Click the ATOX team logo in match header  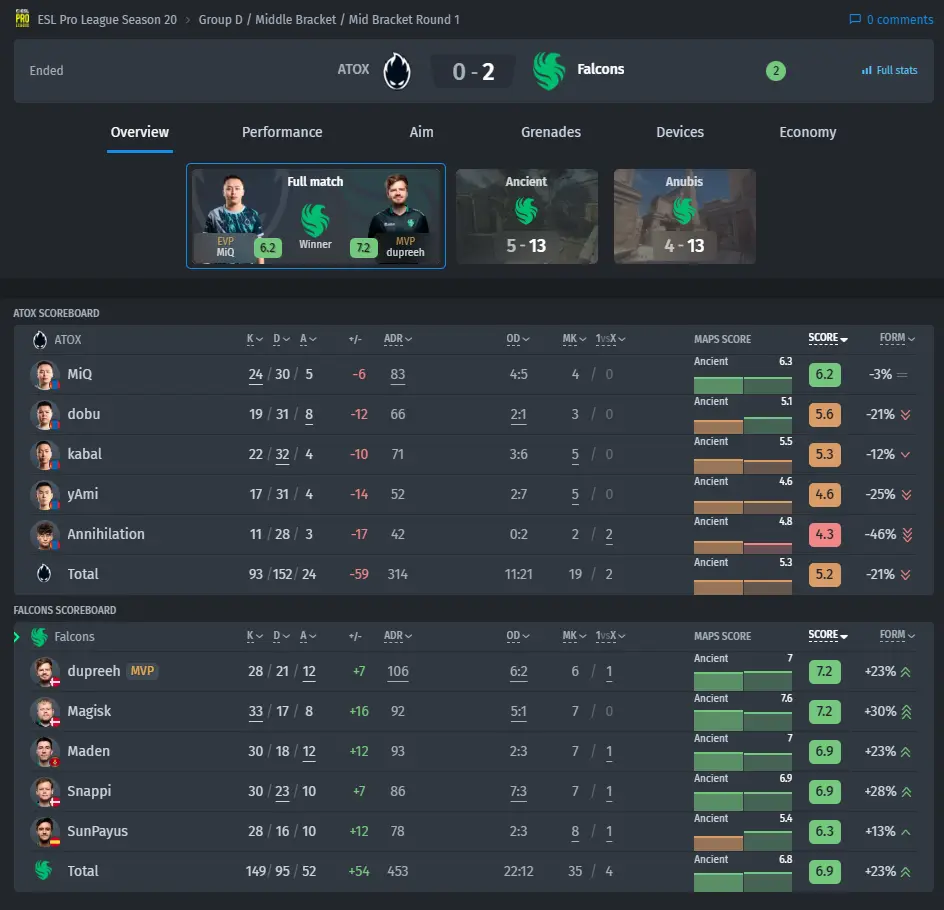(x=397, y=70)
